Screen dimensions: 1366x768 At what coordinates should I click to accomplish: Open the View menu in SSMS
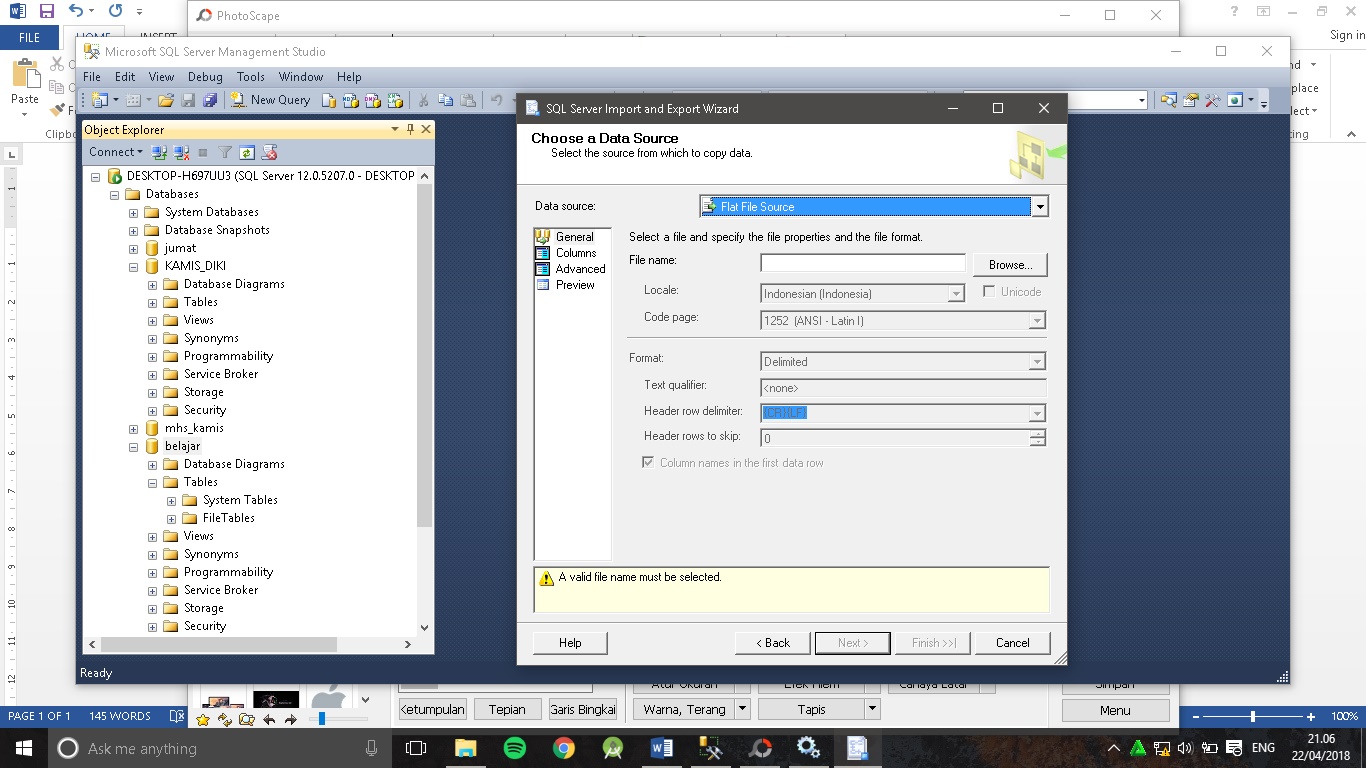click(x=161, y=77)
